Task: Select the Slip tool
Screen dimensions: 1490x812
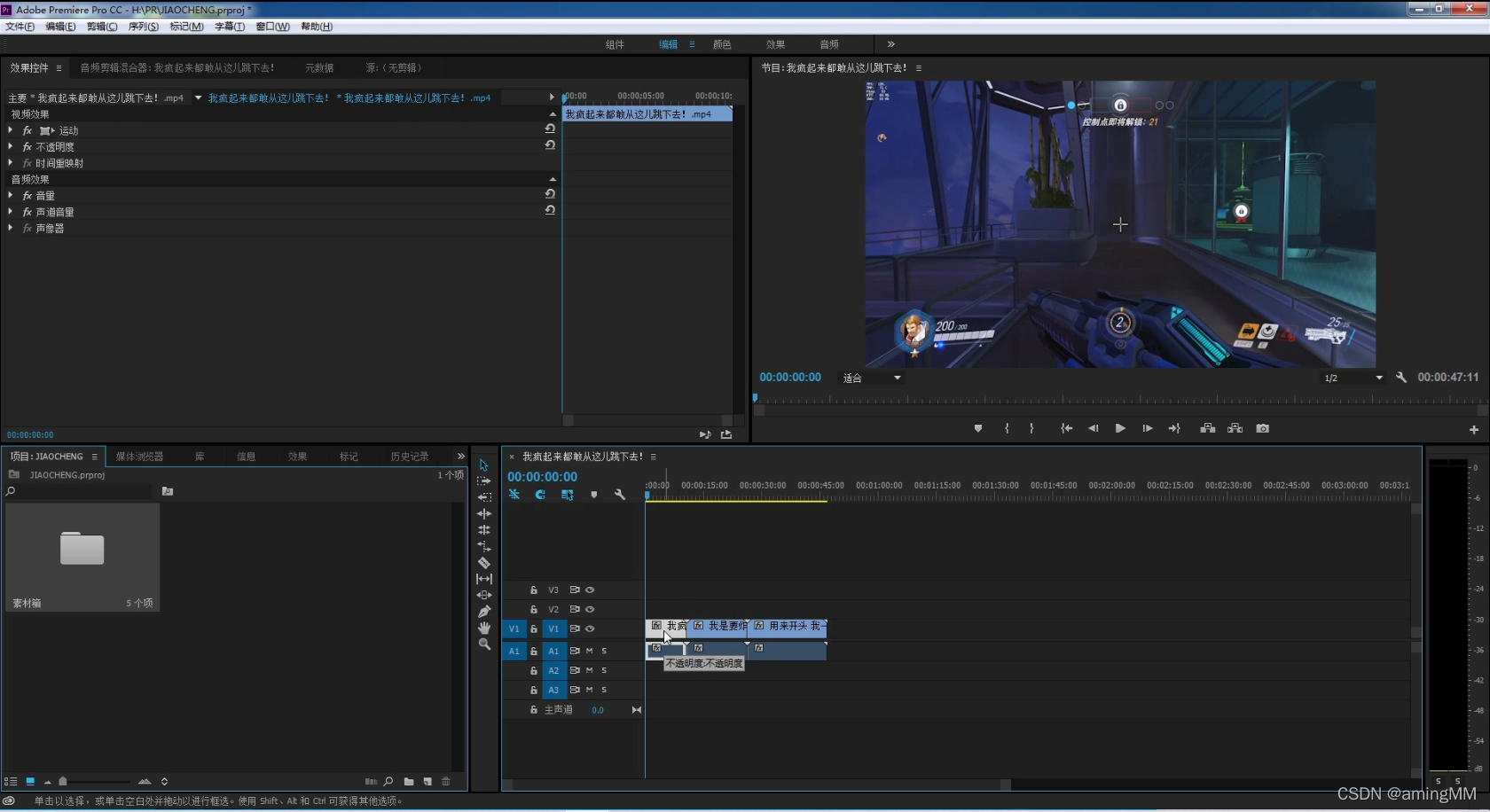Action: [484, 579]
